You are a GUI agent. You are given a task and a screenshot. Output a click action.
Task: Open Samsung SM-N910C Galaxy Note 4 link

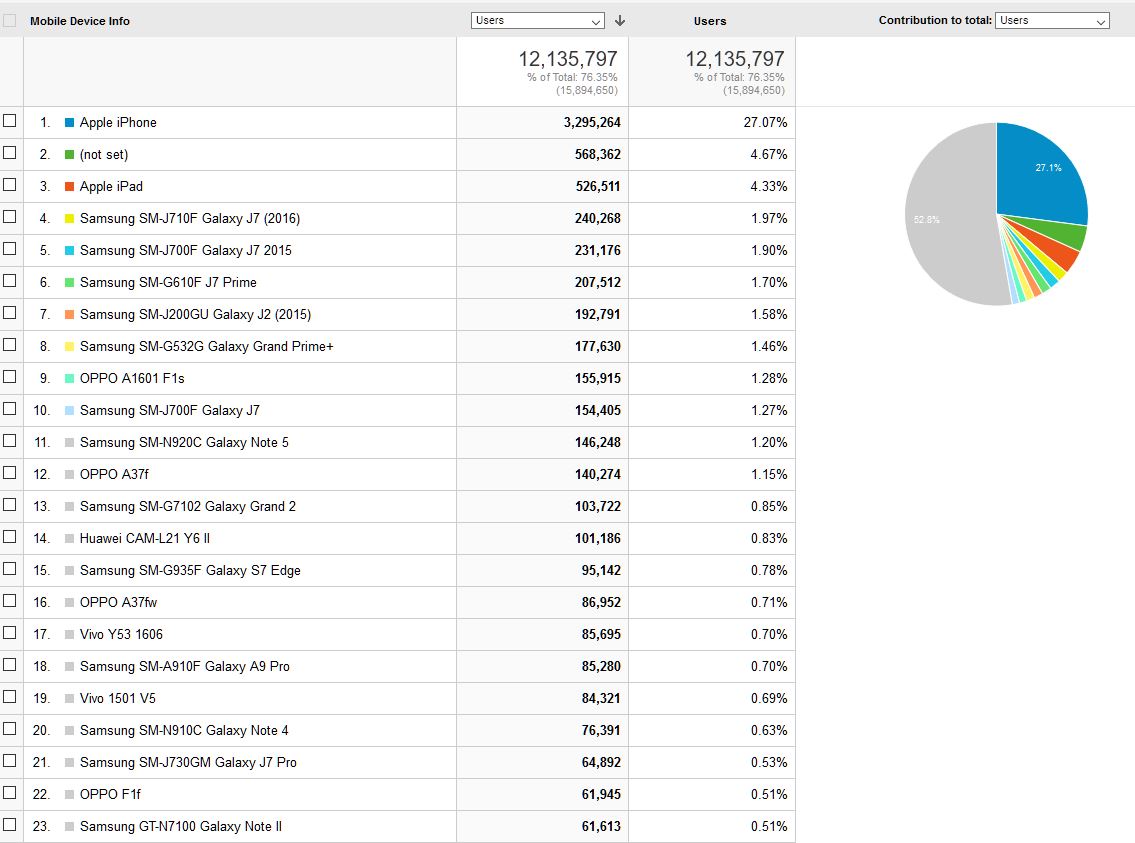(184, 730)
